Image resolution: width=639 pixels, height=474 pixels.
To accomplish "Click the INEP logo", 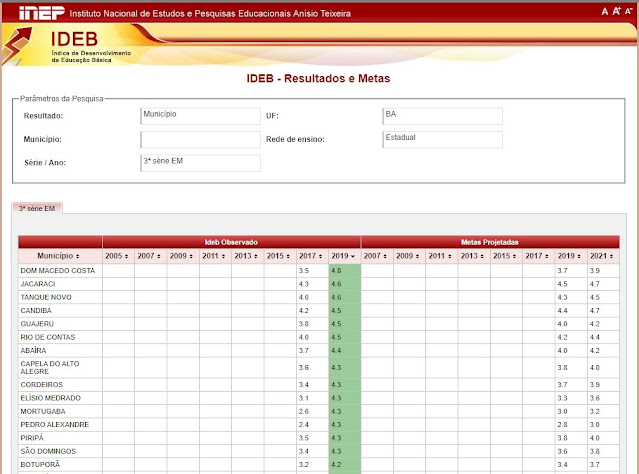I will pos(42,13).
